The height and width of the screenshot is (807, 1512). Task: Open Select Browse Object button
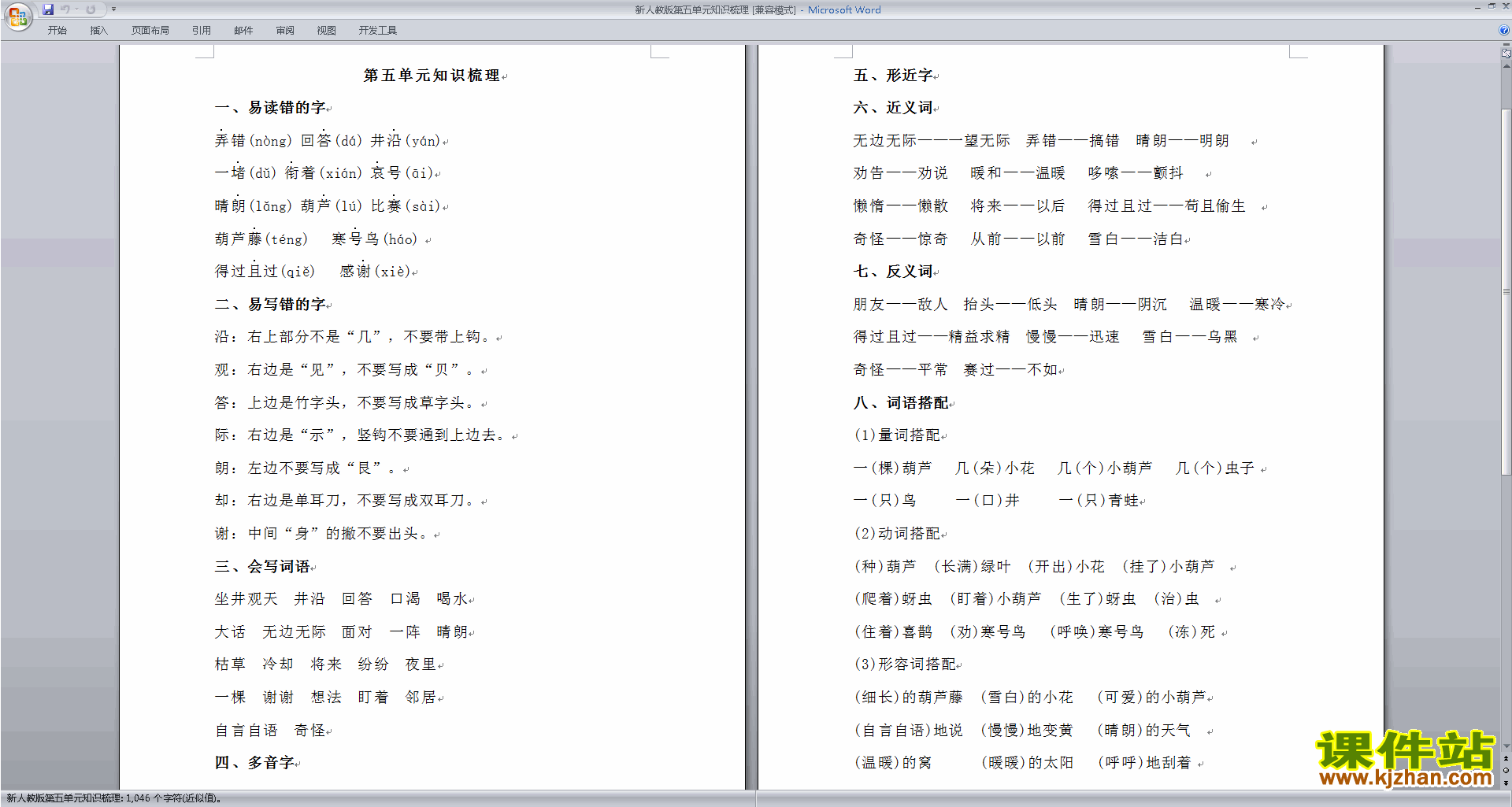1506,770
